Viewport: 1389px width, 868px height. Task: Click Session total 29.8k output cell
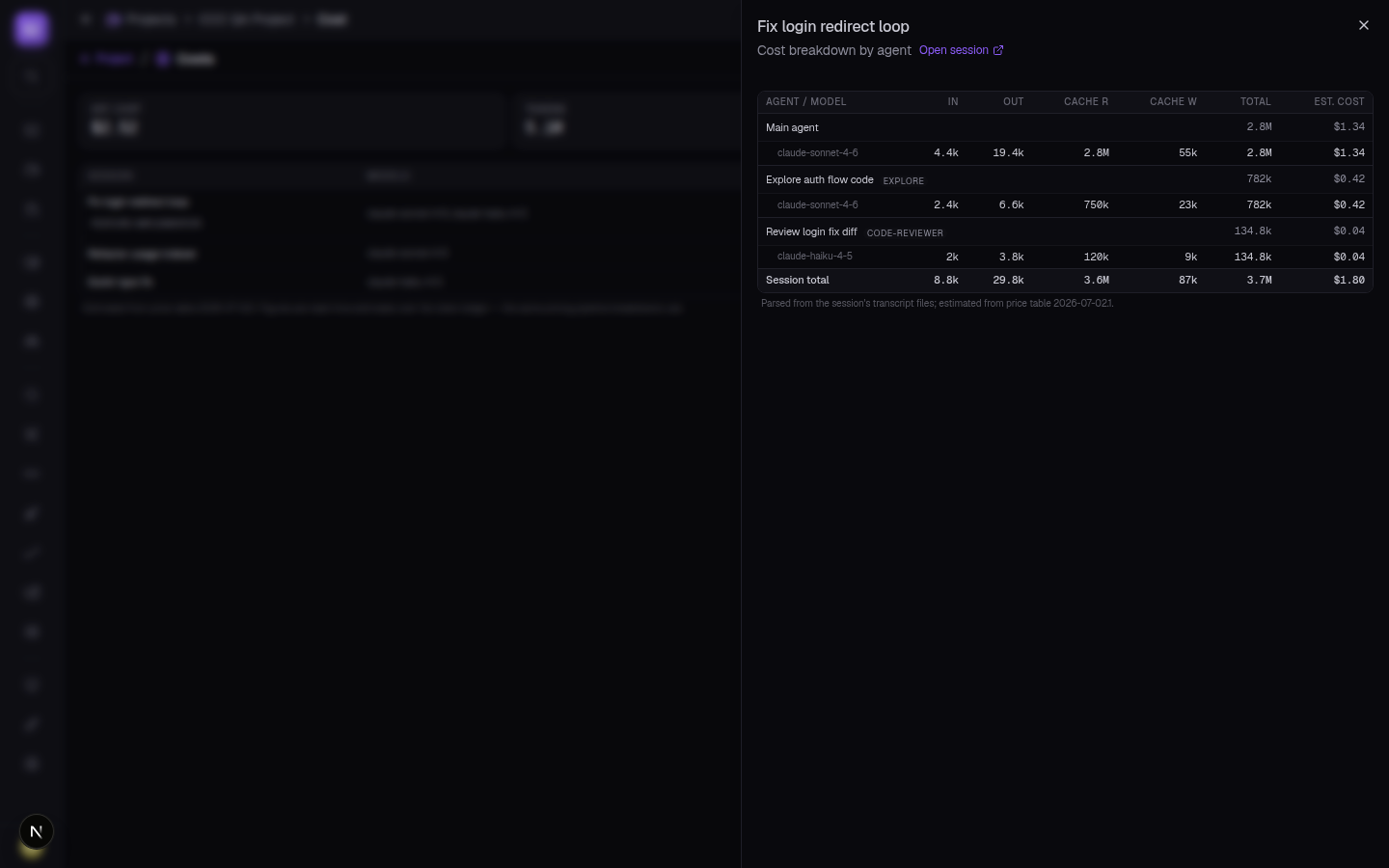click(1008, 280)
